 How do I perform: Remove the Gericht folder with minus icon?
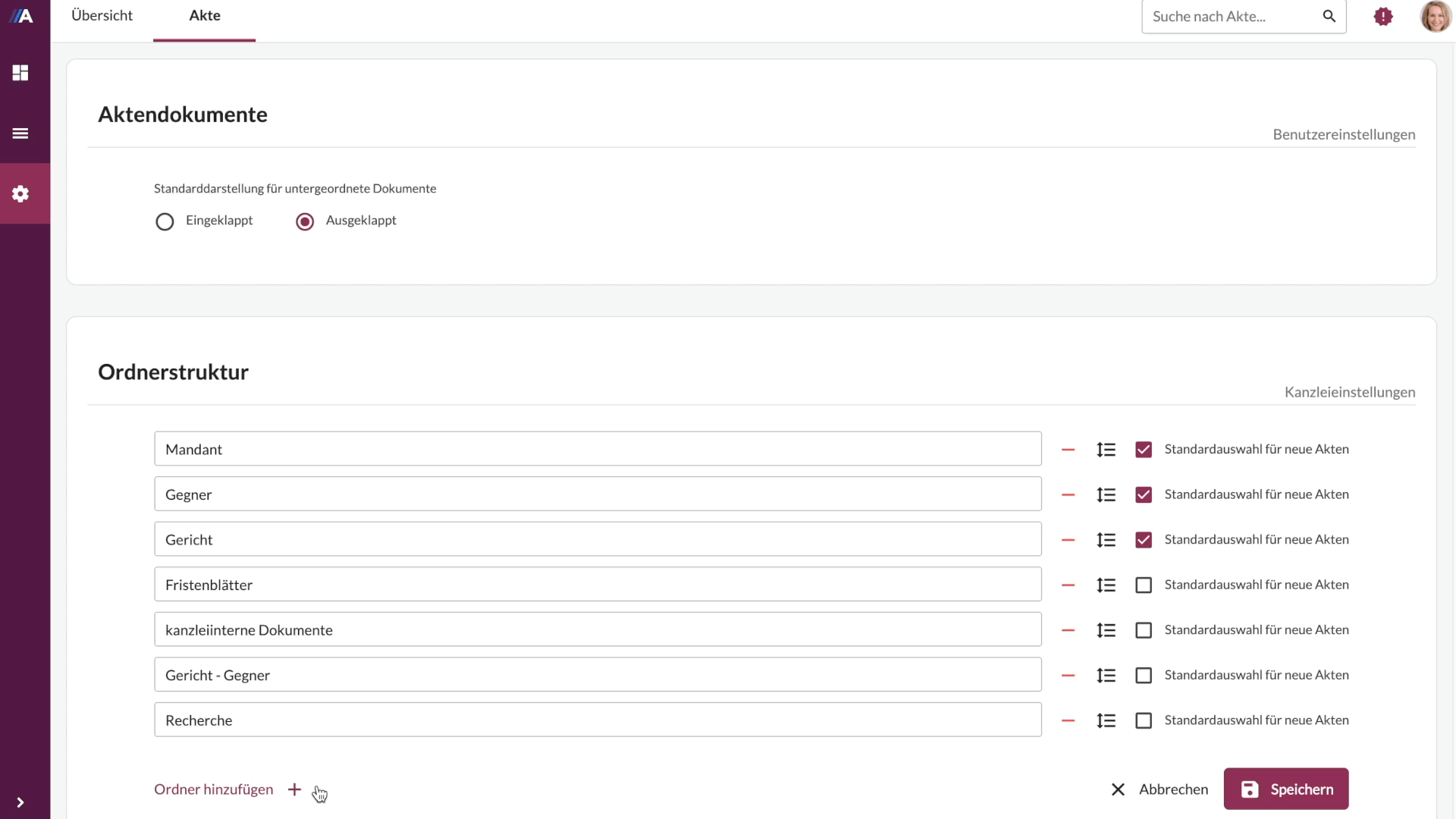(x=1068, y=540)
